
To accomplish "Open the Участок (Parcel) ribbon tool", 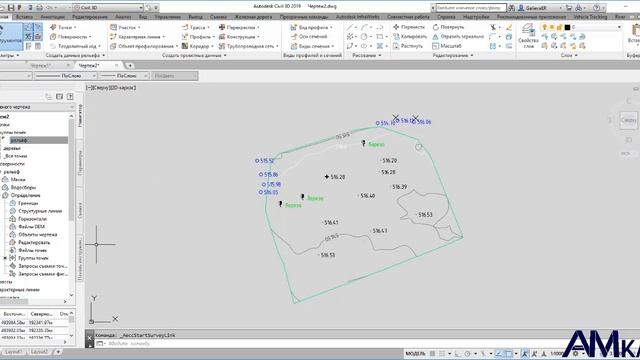I will 125,27.
